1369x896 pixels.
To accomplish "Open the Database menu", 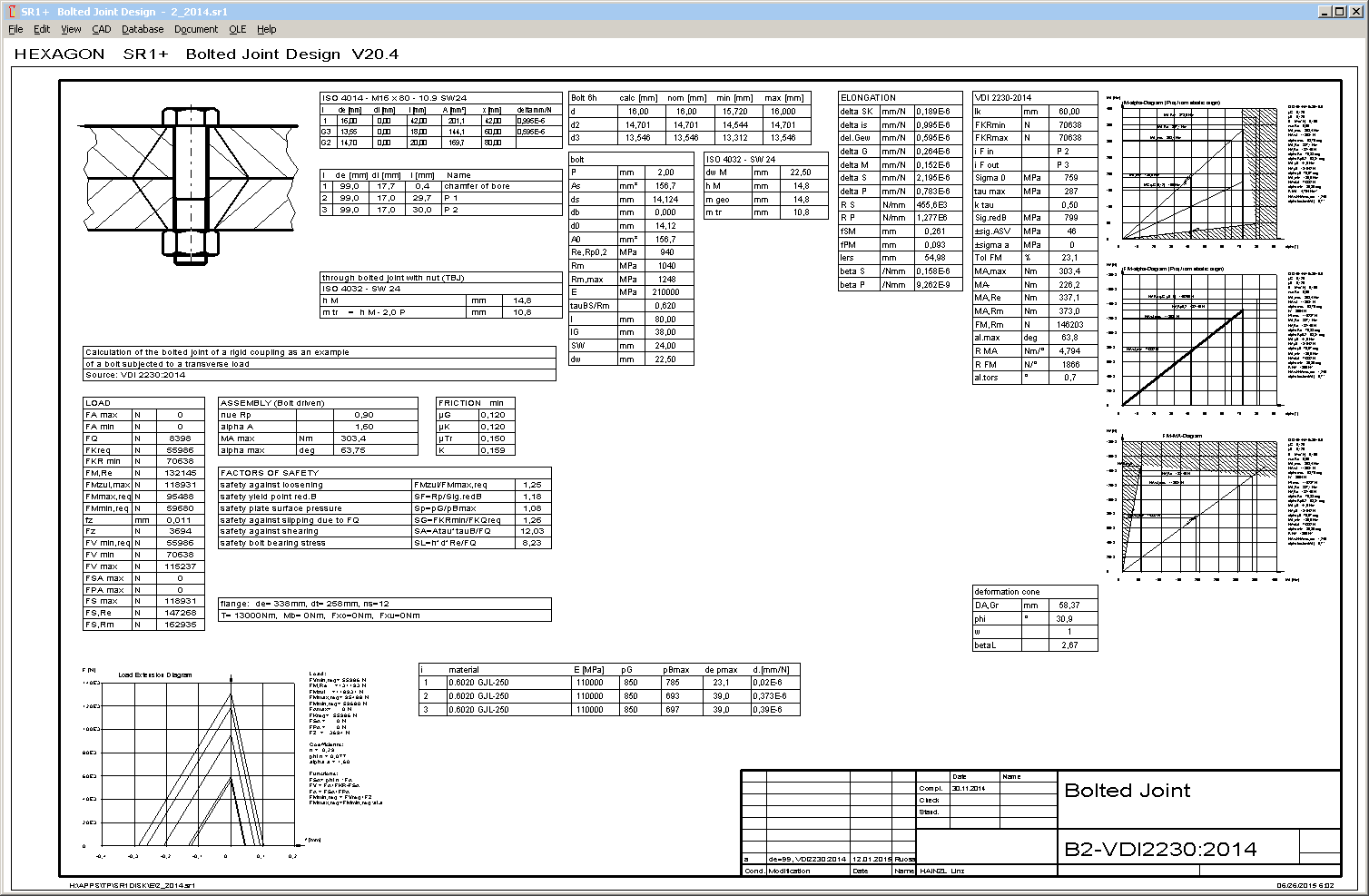I will 143,29.
